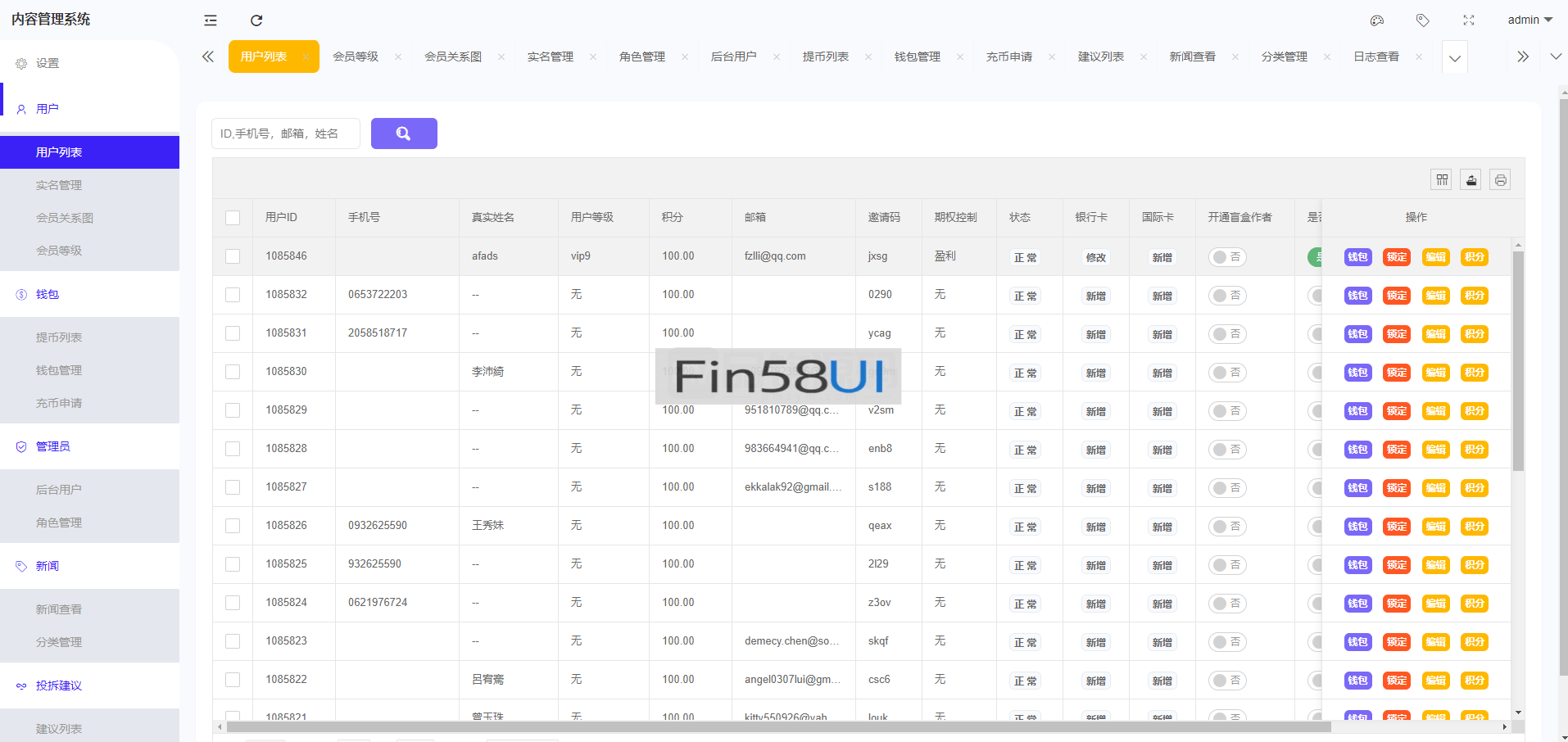Open the theme palette icon
This screenshot has height=742, width=1568.
(x=1377, y=20)
